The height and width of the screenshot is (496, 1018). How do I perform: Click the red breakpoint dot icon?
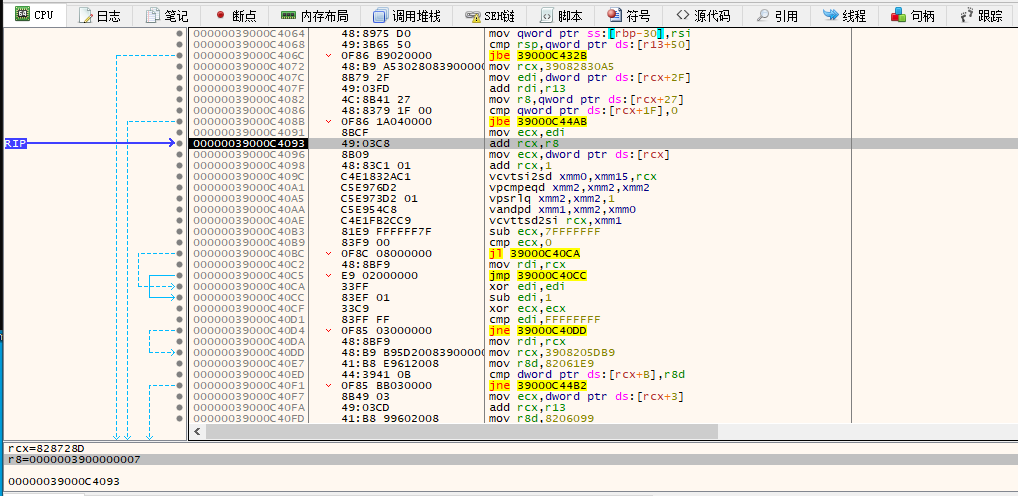220,15
